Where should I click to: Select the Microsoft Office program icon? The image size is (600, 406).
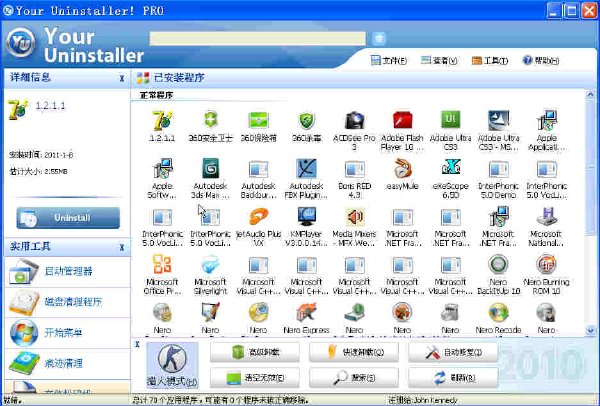click(x=162, y=264)
